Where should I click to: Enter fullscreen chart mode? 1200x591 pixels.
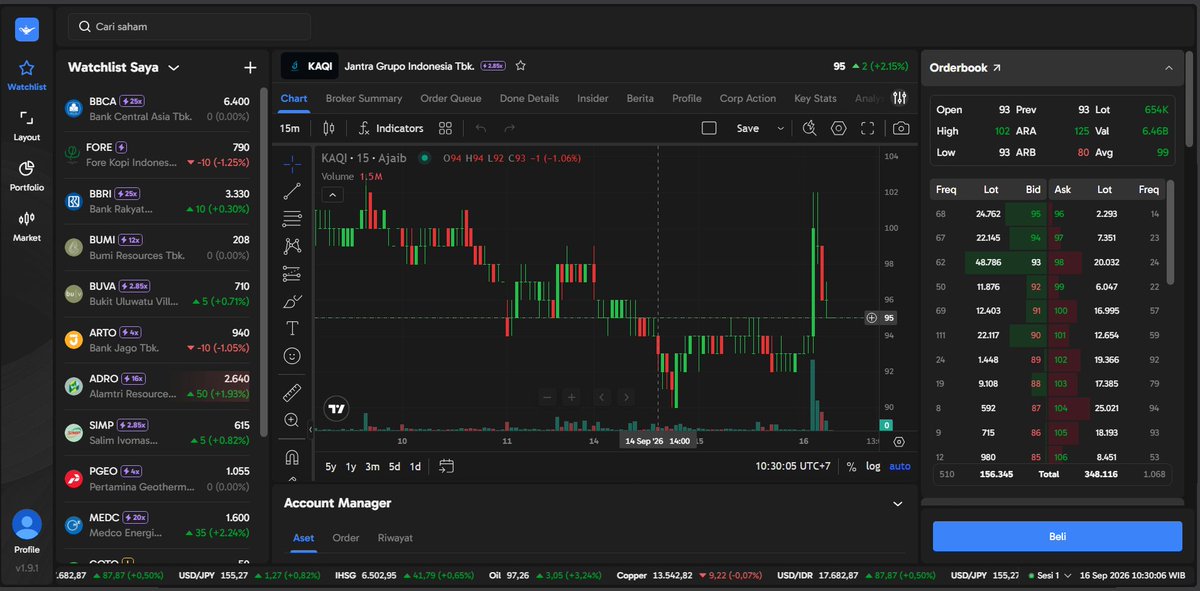coord(868,128)
